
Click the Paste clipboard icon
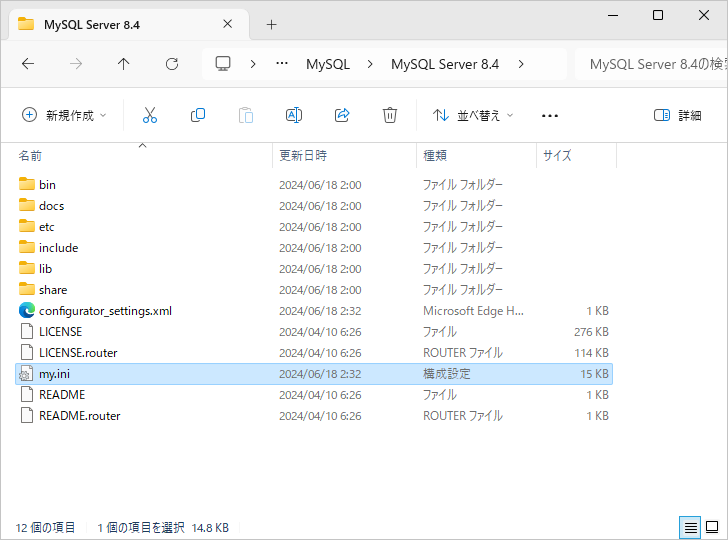point(246,115)
